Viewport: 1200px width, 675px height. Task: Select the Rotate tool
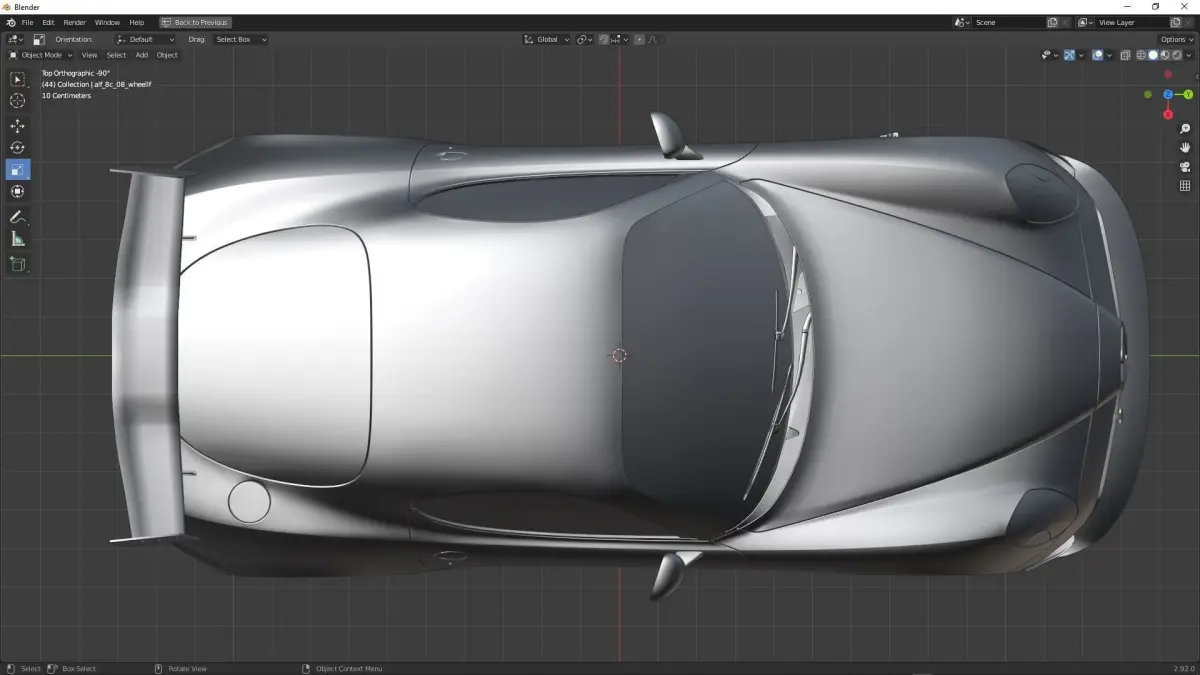(18, 148)
